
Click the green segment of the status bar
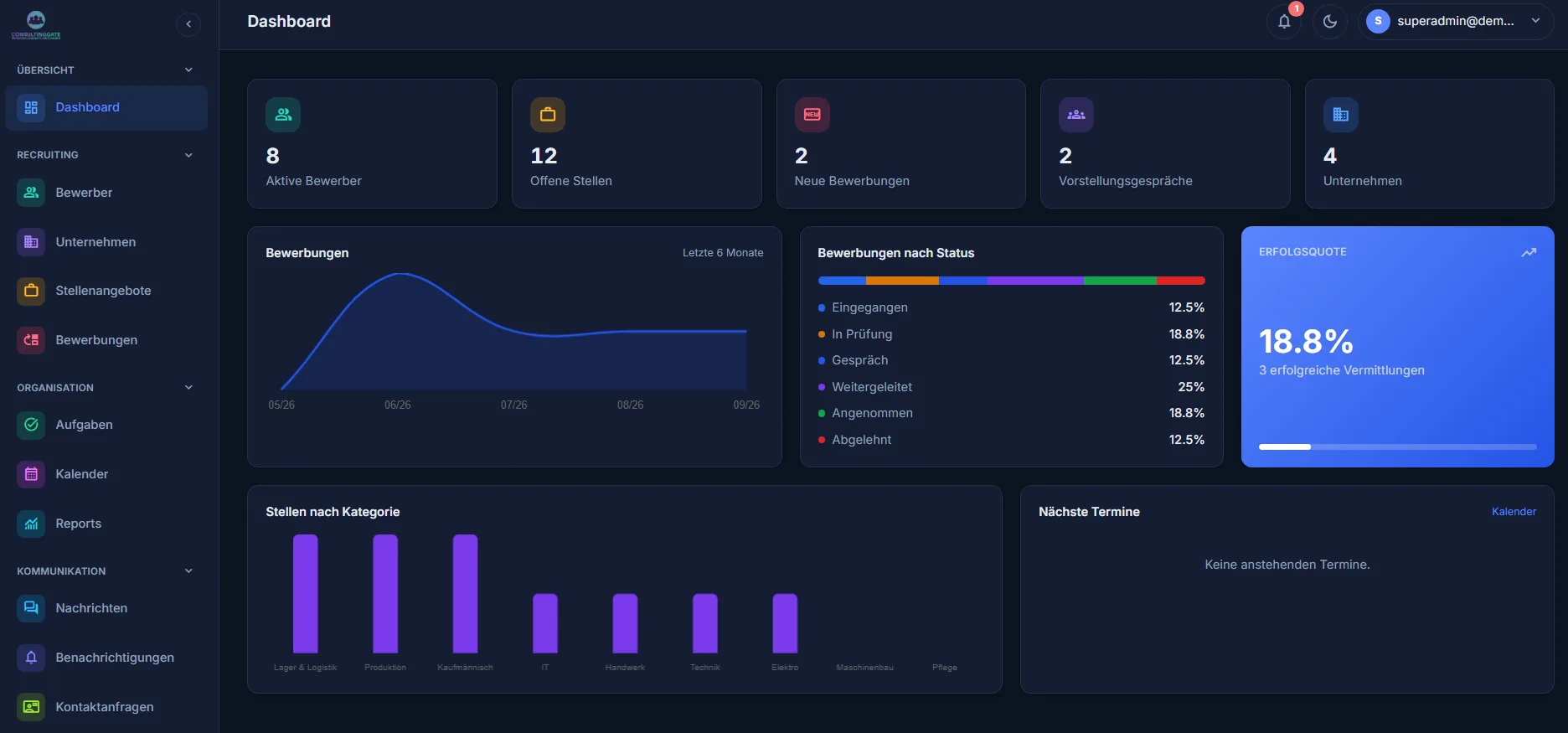click(x=1120, y=281)
